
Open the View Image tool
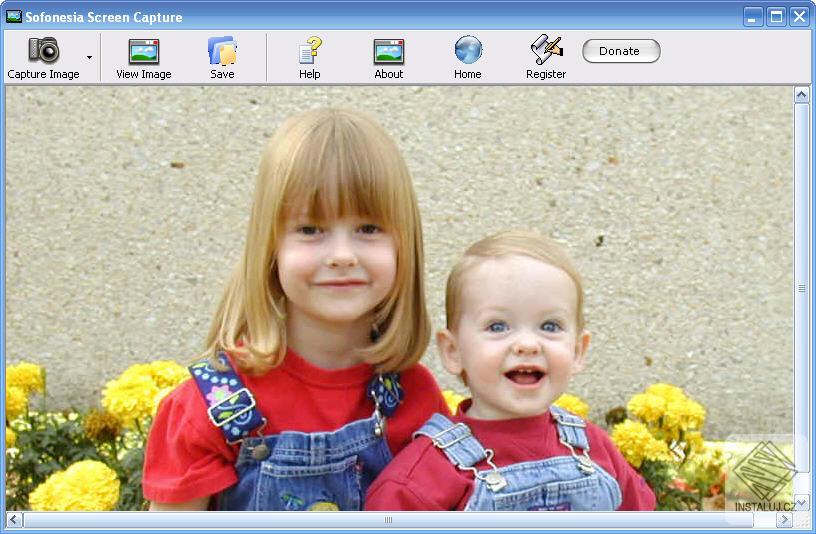[144, 57]
